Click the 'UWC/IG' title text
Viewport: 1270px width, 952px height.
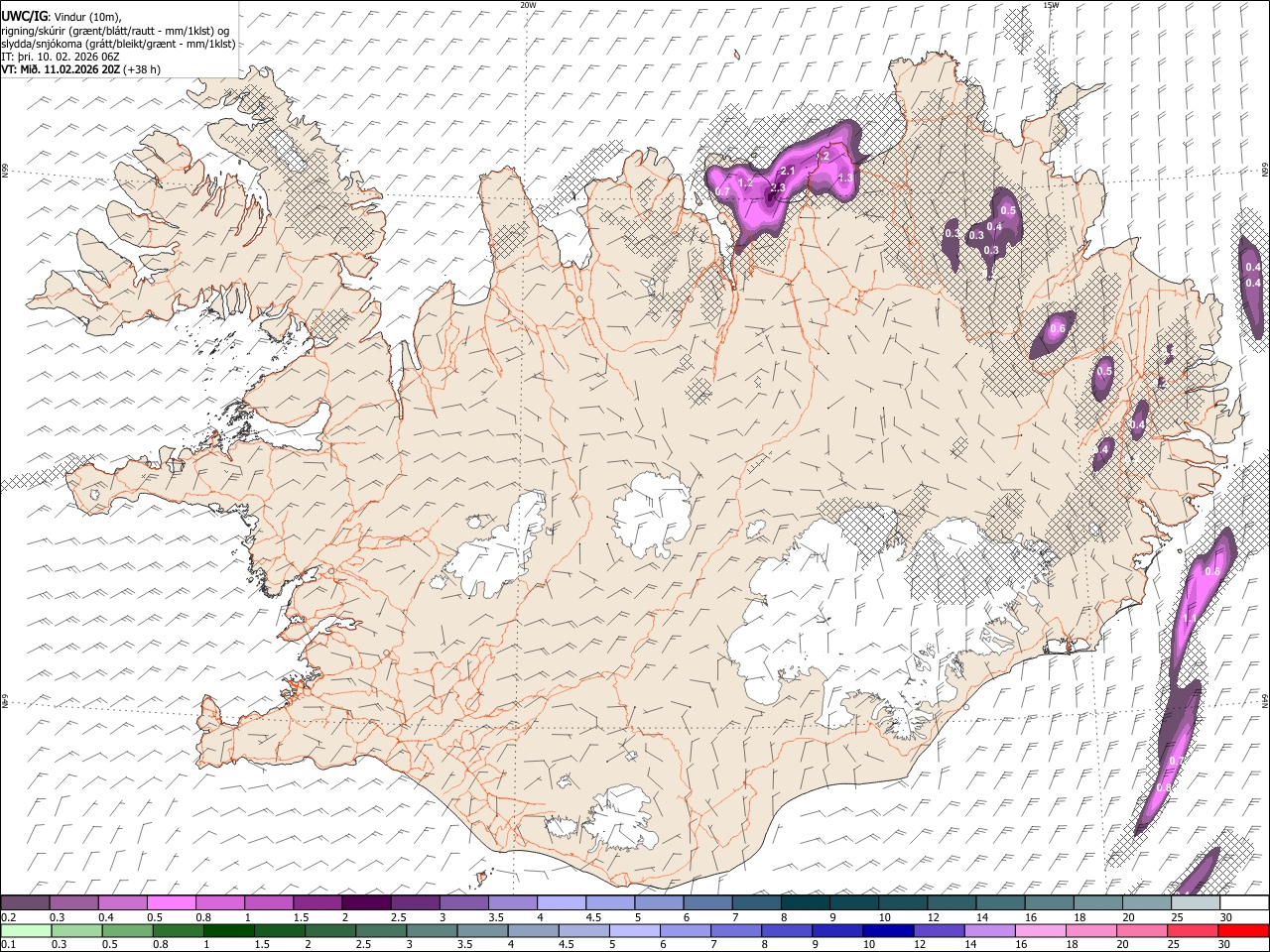[x=25, y=16]
